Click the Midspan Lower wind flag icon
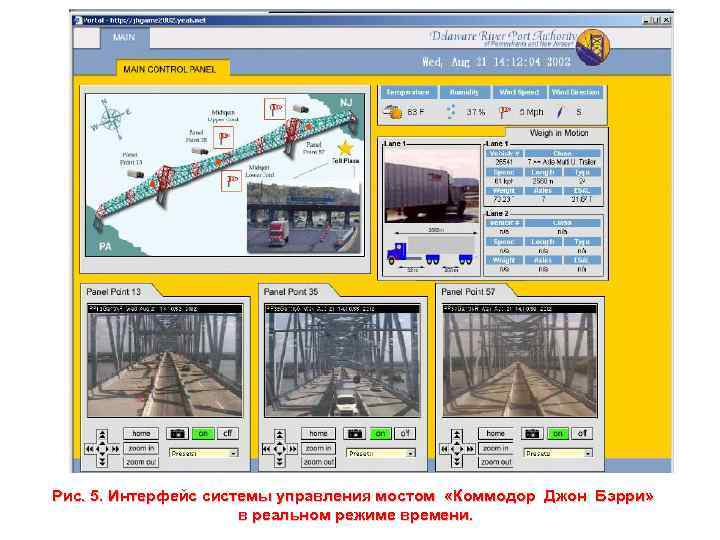 click(231, 180)
